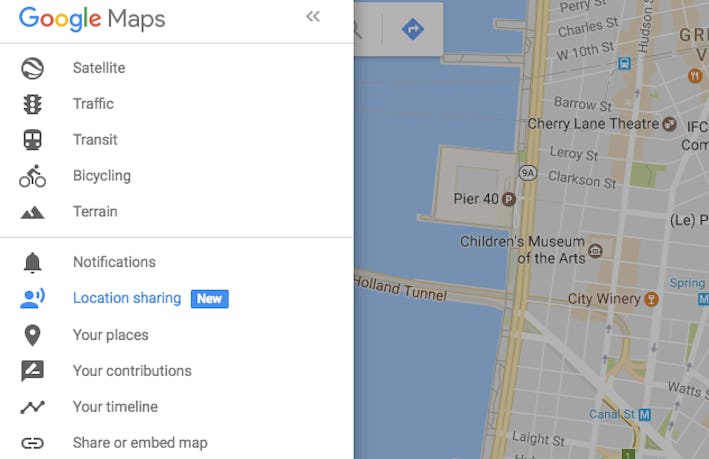Click the blue New badge

[209, 298]
